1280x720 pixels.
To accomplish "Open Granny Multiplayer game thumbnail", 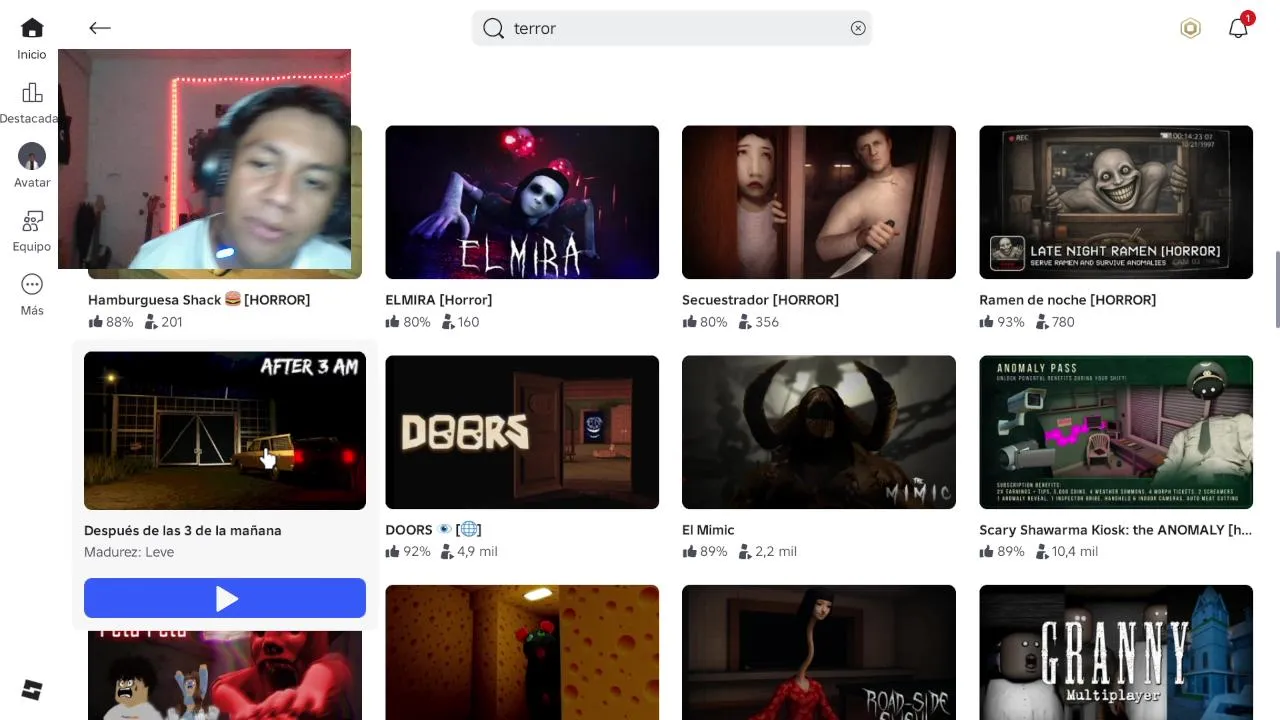I will tap(1116, 652).
